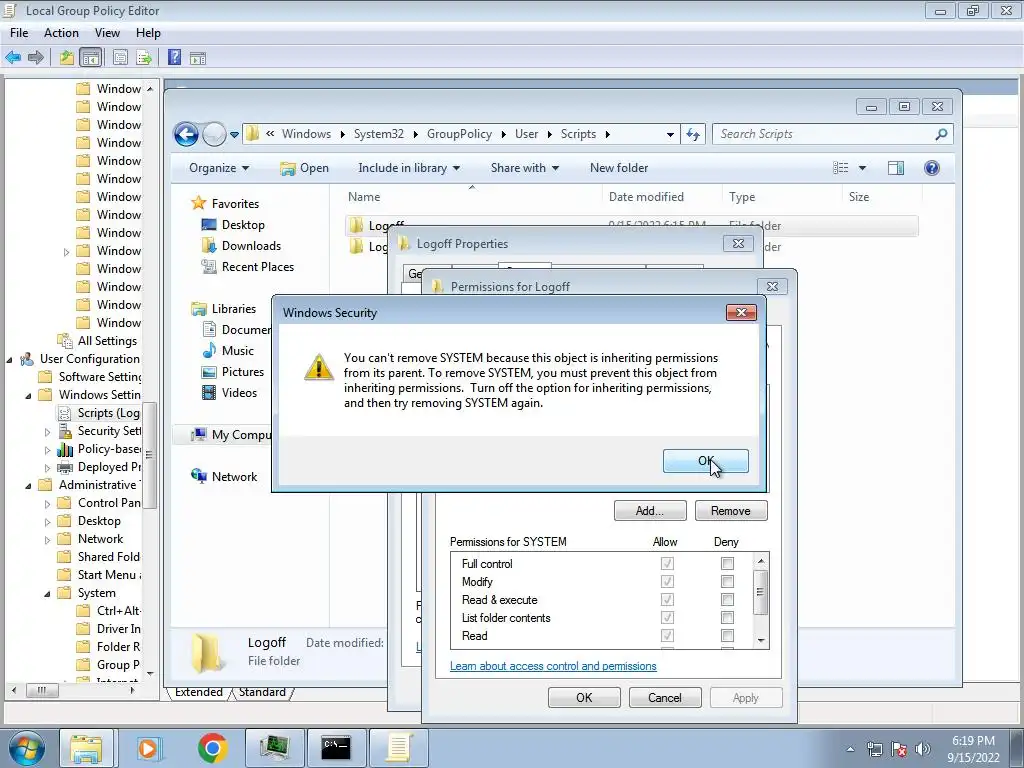Click the Explorer forward navigation button
Image resolution: width=1024 pixels, height=768 pixels.
[x=214, y=135]
